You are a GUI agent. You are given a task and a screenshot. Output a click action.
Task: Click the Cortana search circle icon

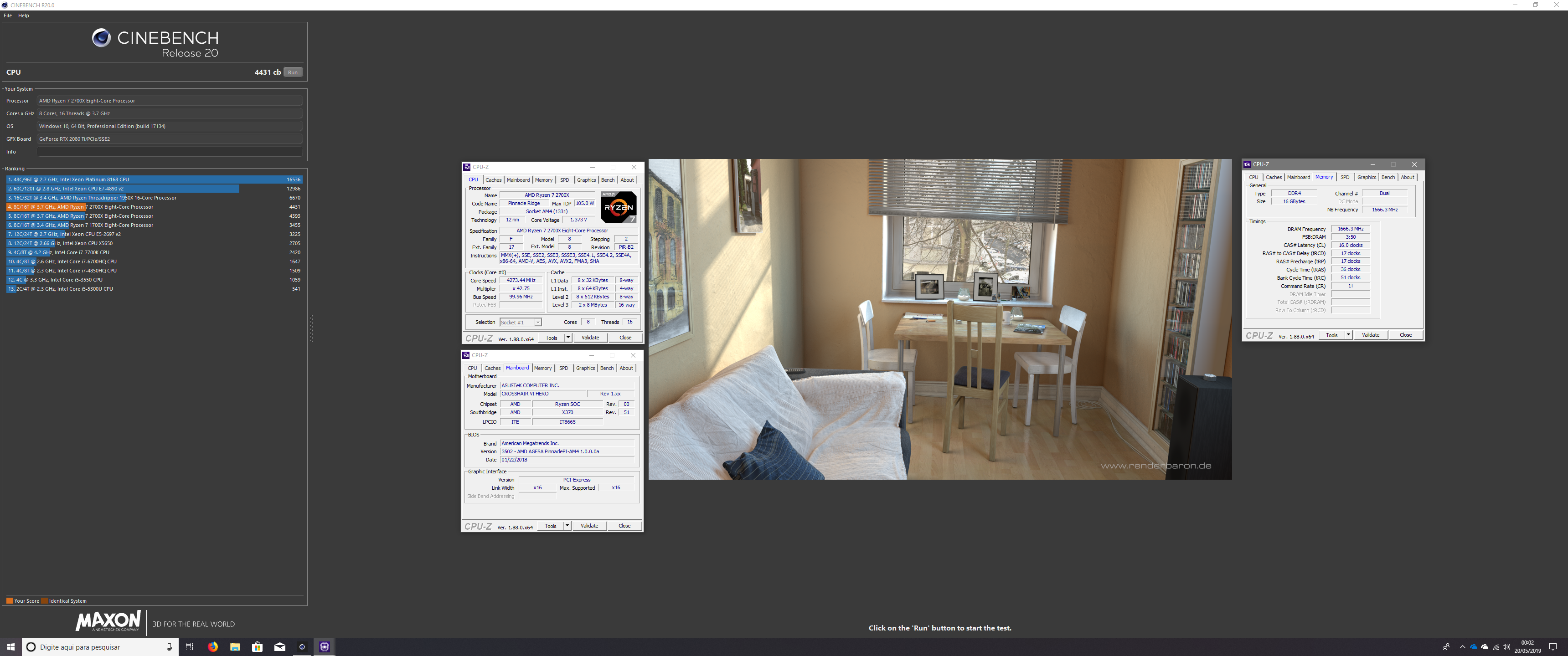coord(31,647)
